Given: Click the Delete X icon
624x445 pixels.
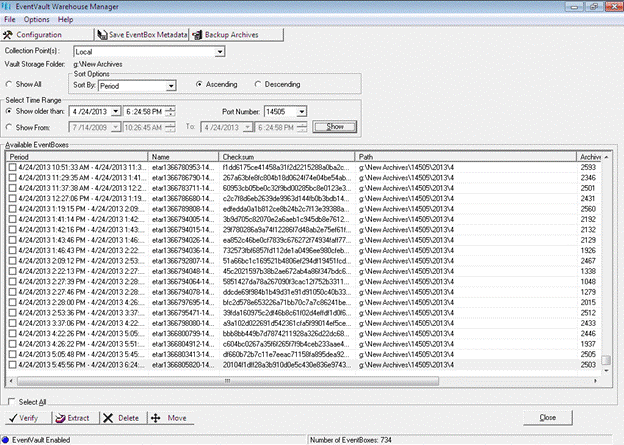Looking at the screenshot, I should point(108,418).
